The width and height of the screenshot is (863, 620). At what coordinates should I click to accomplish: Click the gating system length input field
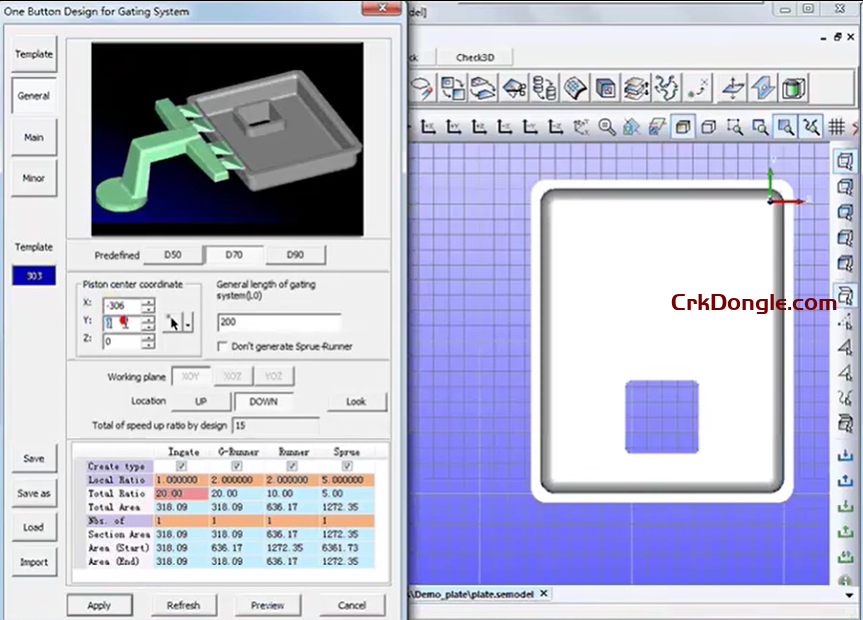pyautogui.click(x=278, y=323)
